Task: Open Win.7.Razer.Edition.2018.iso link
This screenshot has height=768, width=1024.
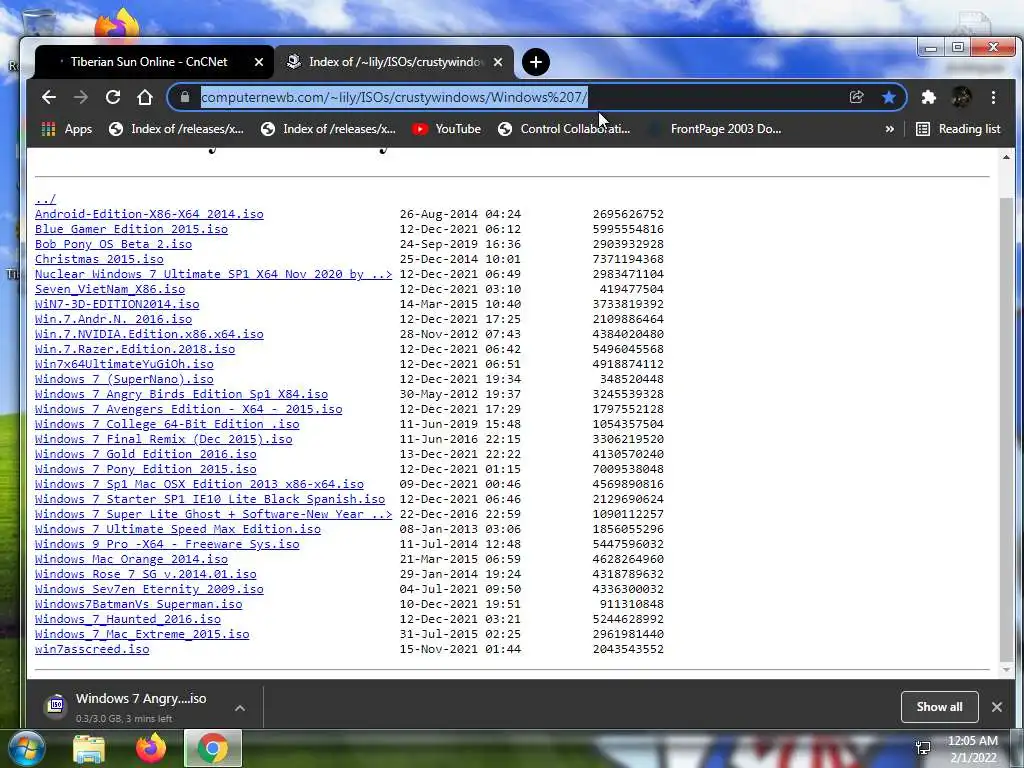Action: coord(135,349)
